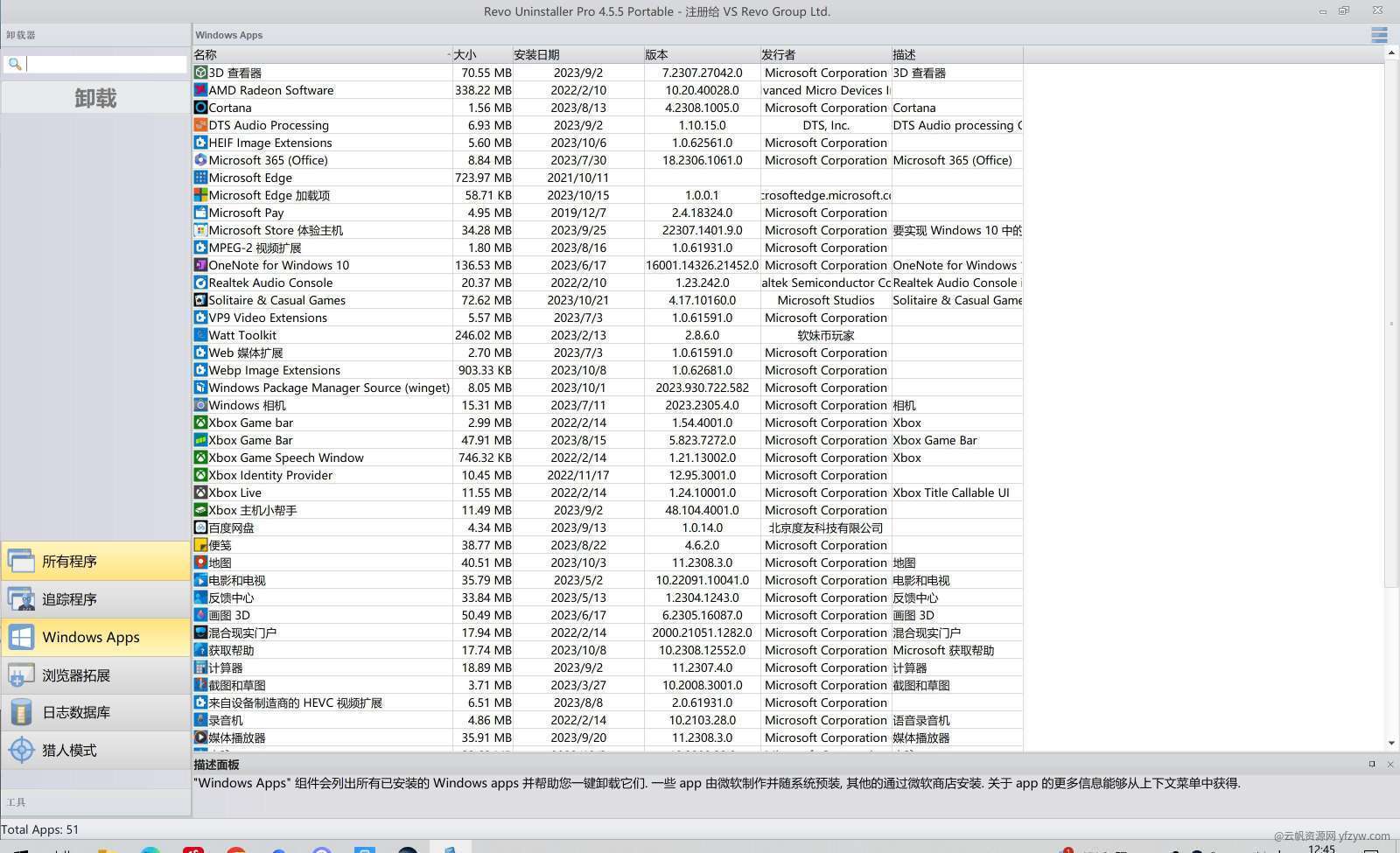Click the 3D 查看器 app icon

click(200, 73)
